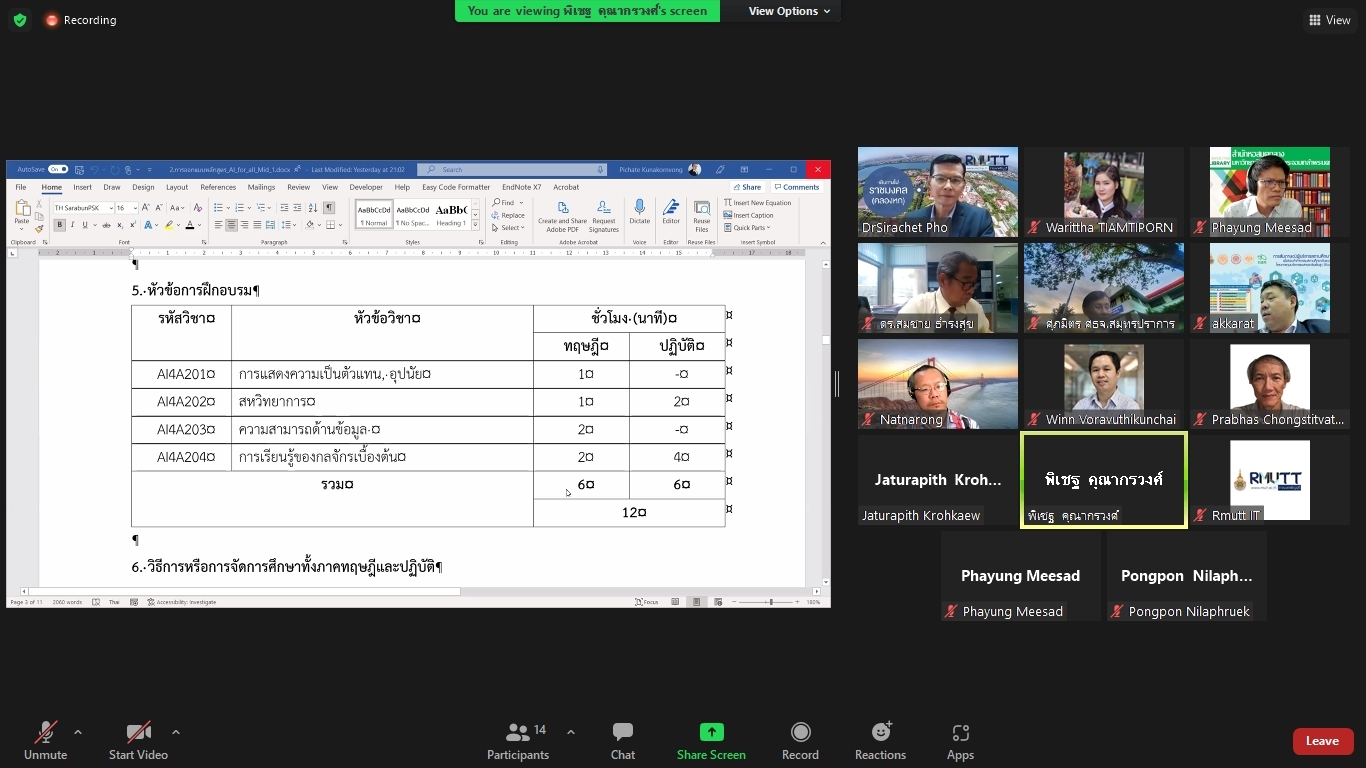Switch layout with the View button
This screenshot has height=768, width=1366.
[1329, 20]
